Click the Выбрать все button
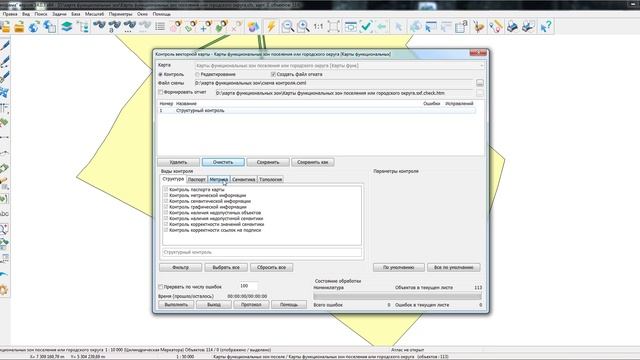 [226, 268]
